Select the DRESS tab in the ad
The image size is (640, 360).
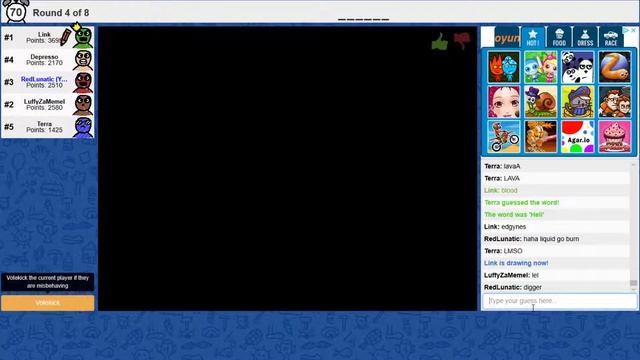(x=585, y=37)
